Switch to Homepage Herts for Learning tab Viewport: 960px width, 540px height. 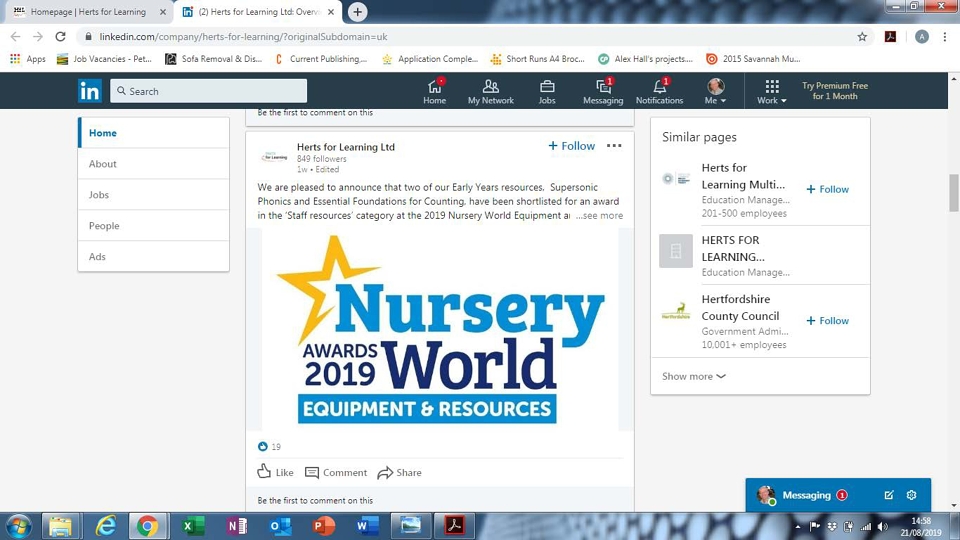point(88,12)
